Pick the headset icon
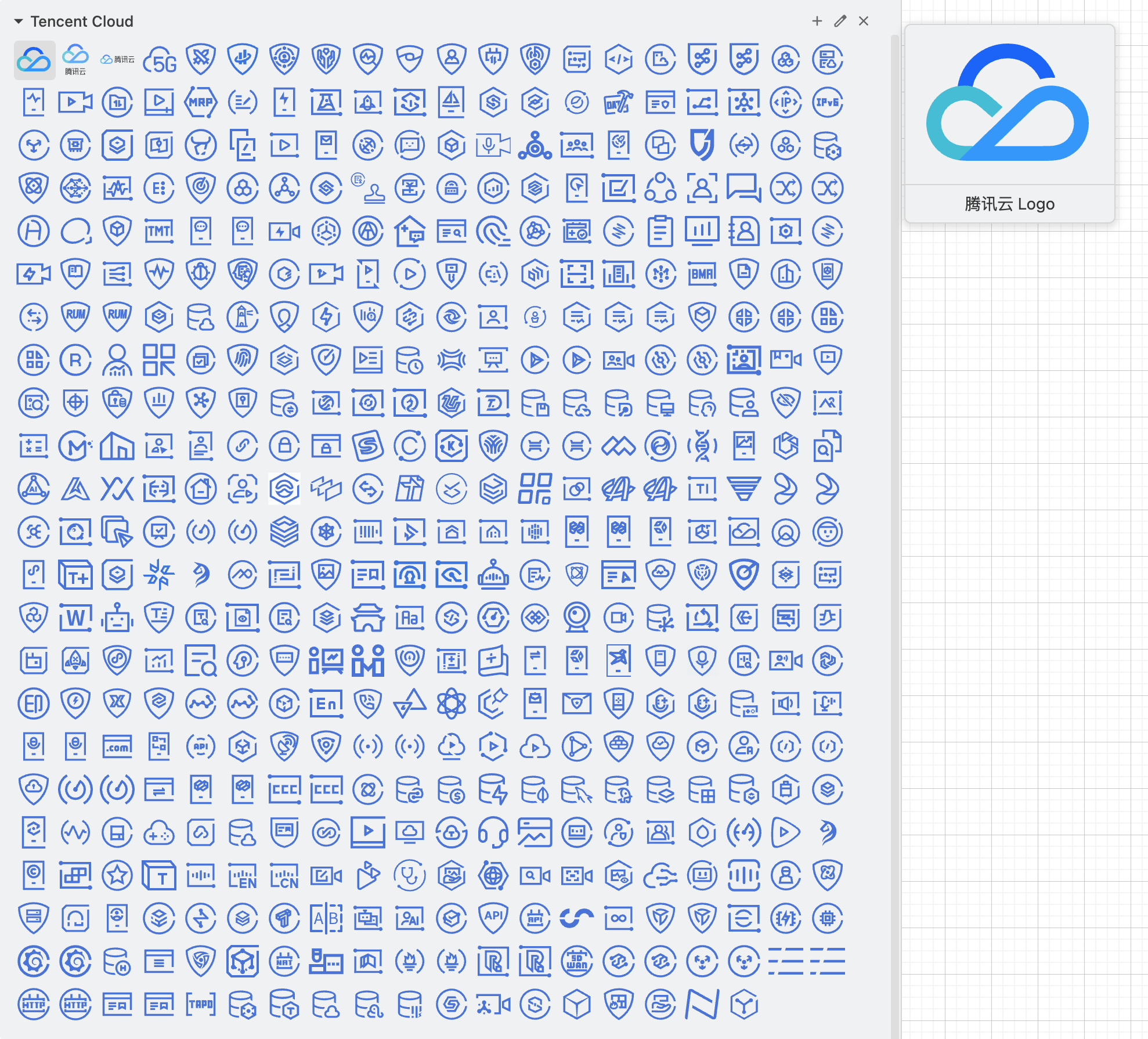This screenshot has width=1148, height=1039. click(x=493, y=832)
